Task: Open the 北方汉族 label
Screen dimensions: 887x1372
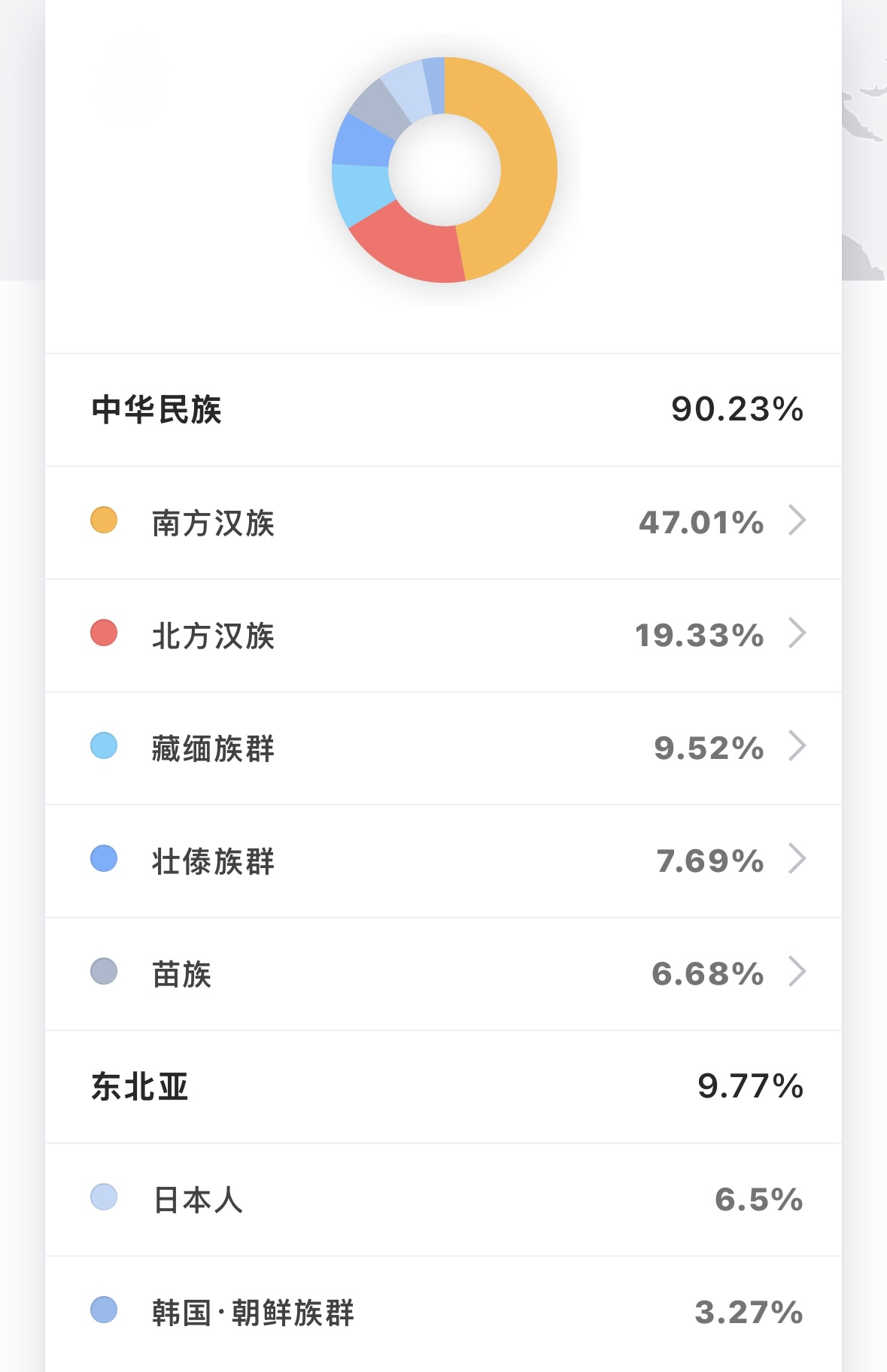Action: pos(213,636)
